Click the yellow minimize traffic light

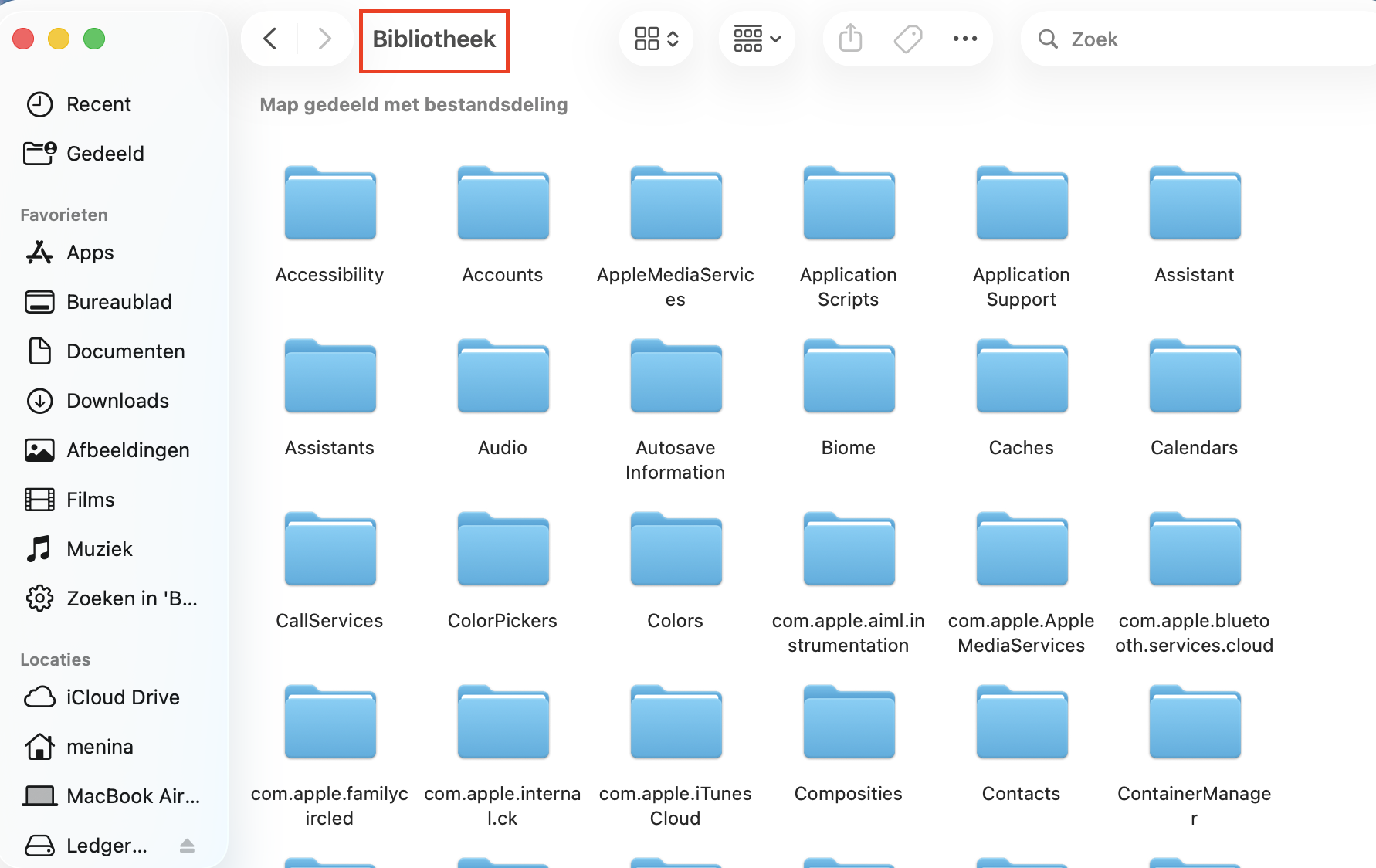pyautogui.click(x=59, y=38)
